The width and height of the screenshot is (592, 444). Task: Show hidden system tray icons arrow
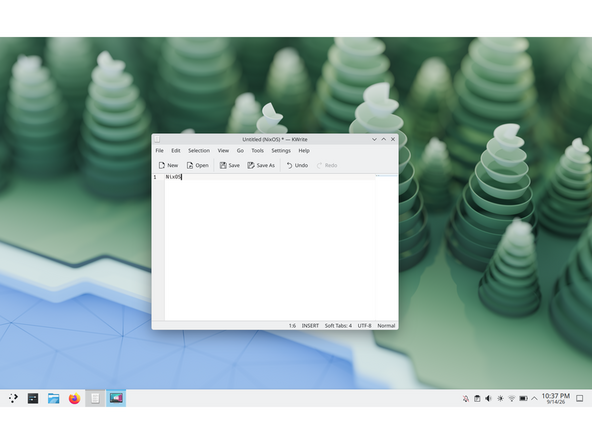click(534, 399)
